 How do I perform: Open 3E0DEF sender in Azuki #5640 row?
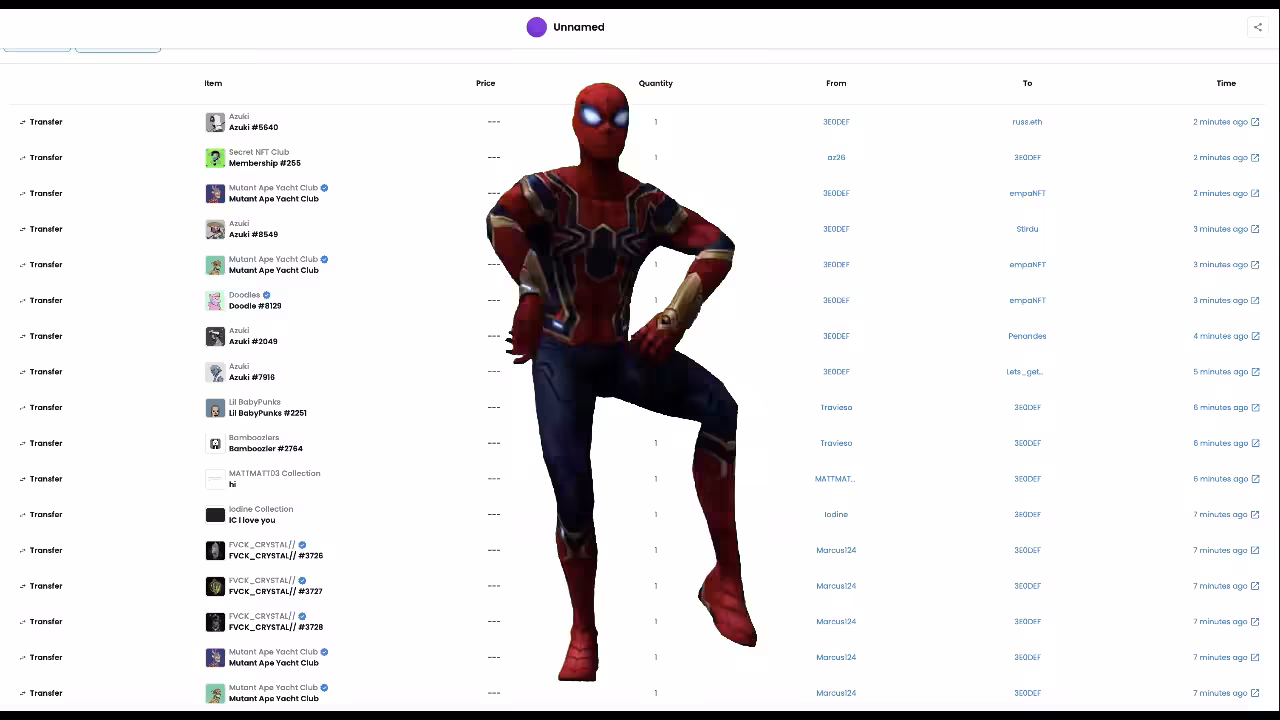pyautogui.click(x=836, y=122)
